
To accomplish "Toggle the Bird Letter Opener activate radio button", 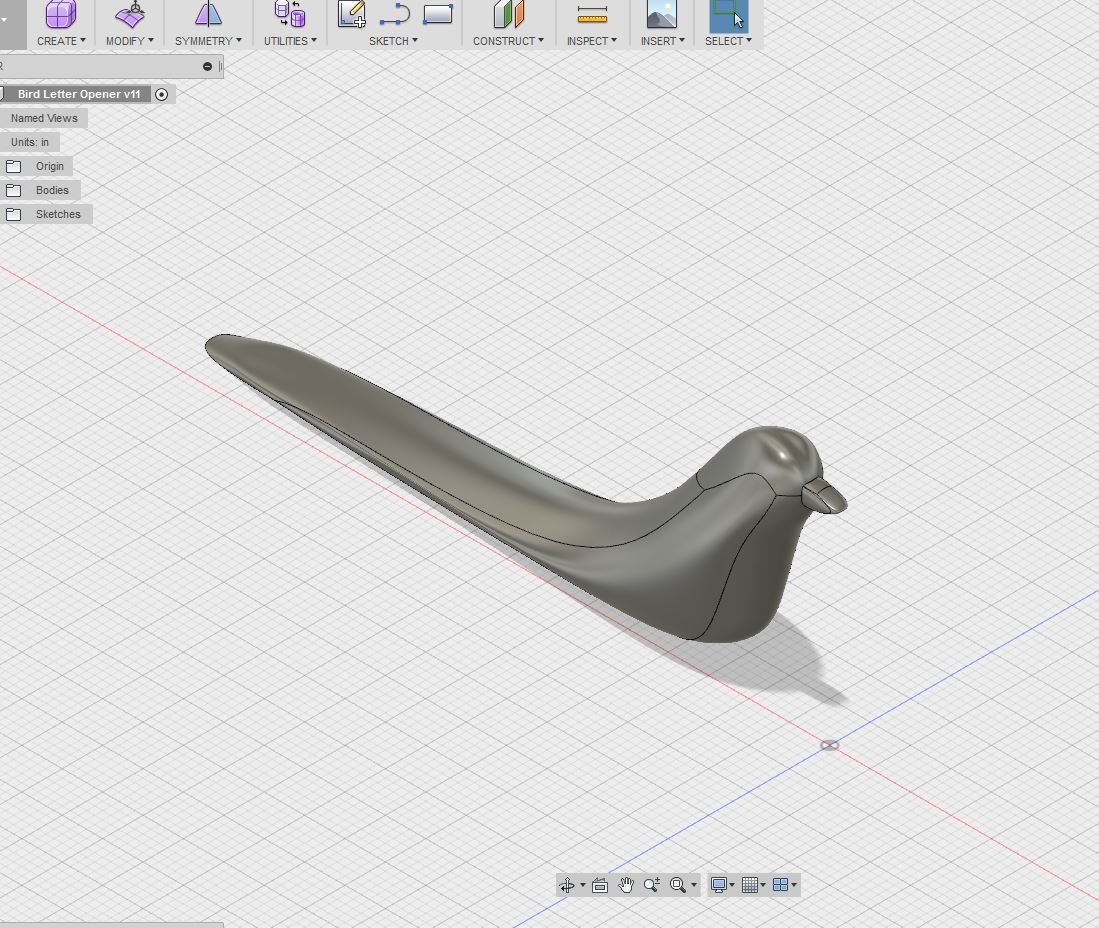I will pyautogui.click(x=161, y=95).
